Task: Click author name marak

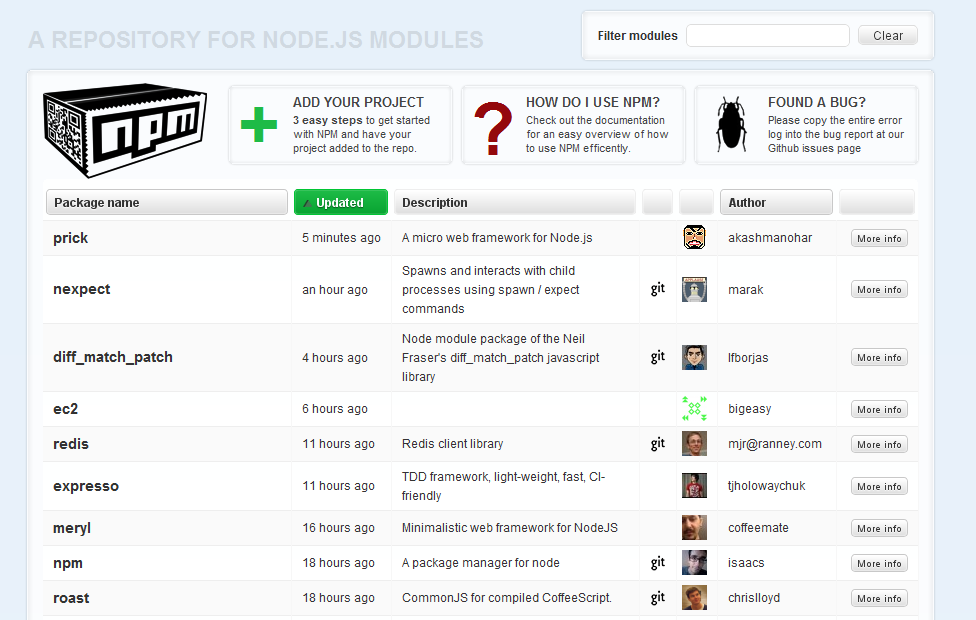Action: coord(746,290)
